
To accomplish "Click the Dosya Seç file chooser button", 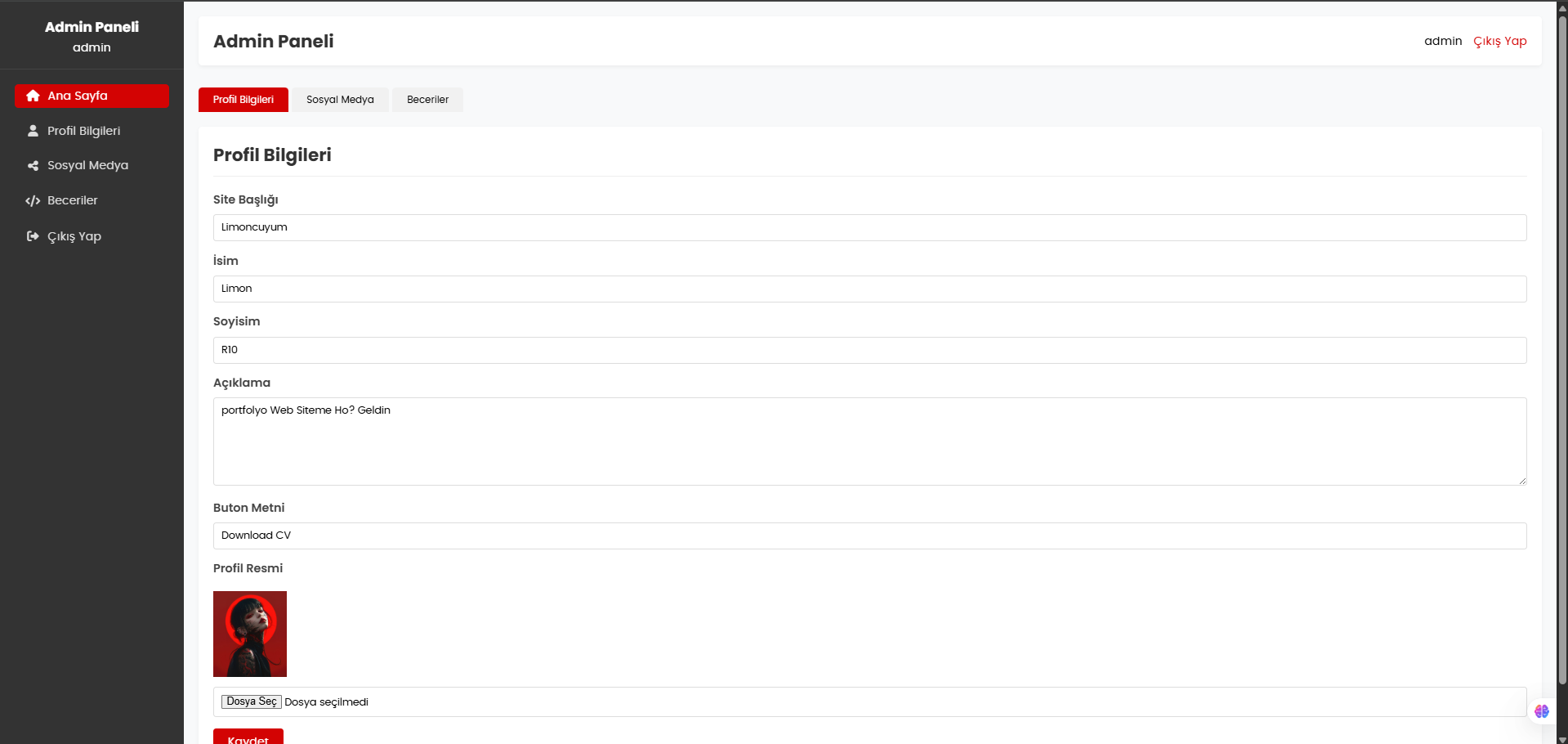I will tap(252, 701).
